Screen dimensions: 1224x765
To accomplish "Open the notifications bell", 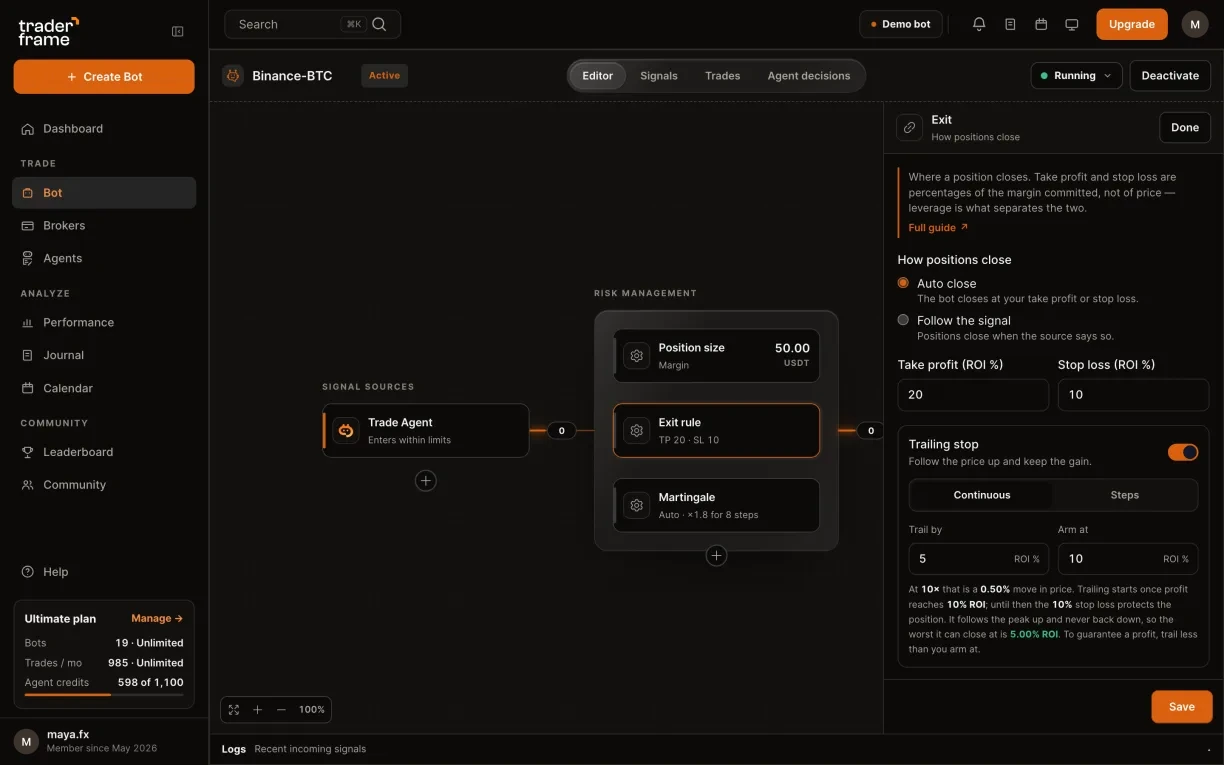I will click(979, 24).
